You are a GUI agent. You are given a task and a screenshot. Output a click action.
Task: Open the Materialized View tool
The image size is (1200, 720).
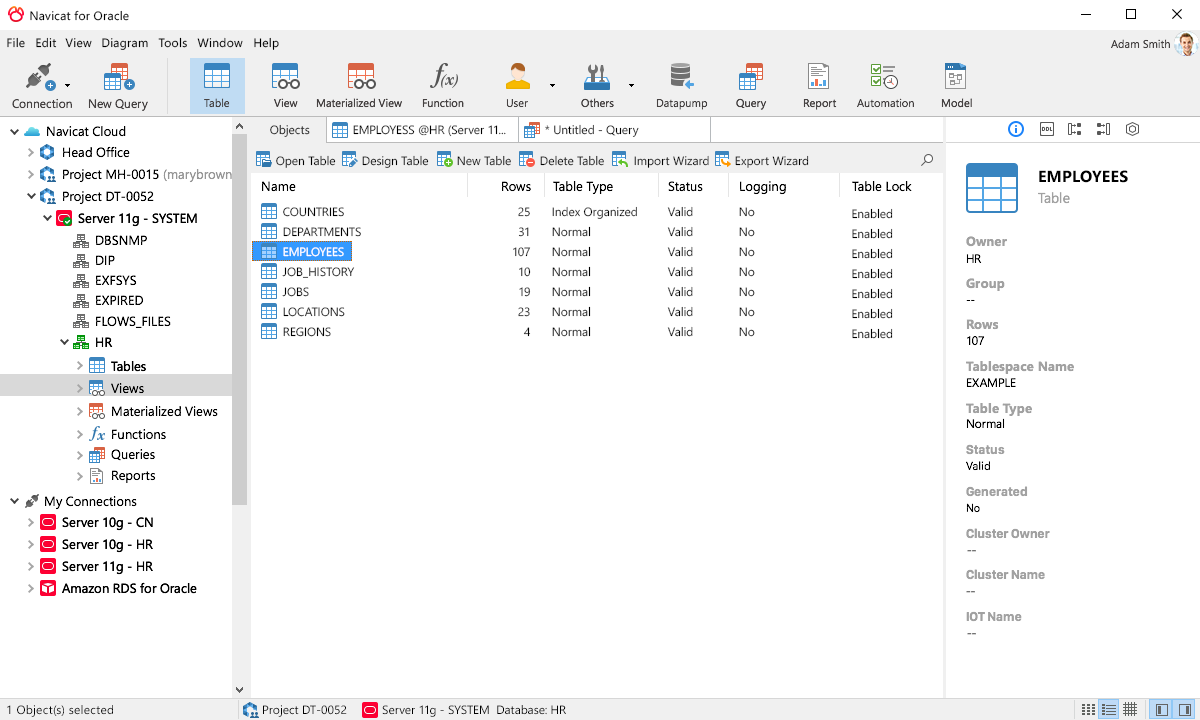click(360, 85)
